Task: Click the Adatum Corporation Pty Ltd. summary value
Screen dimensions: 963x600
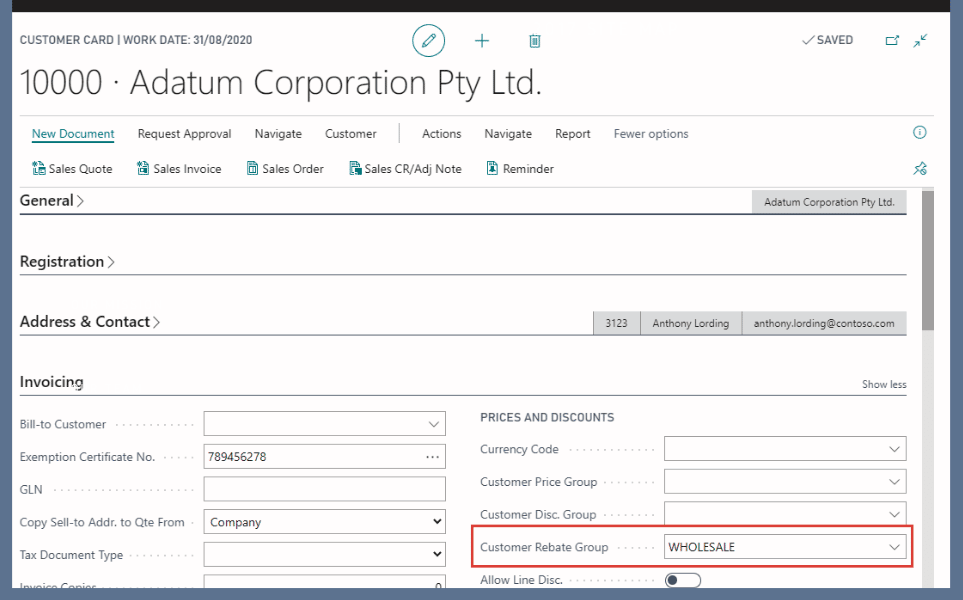Action: coord(829,202)
